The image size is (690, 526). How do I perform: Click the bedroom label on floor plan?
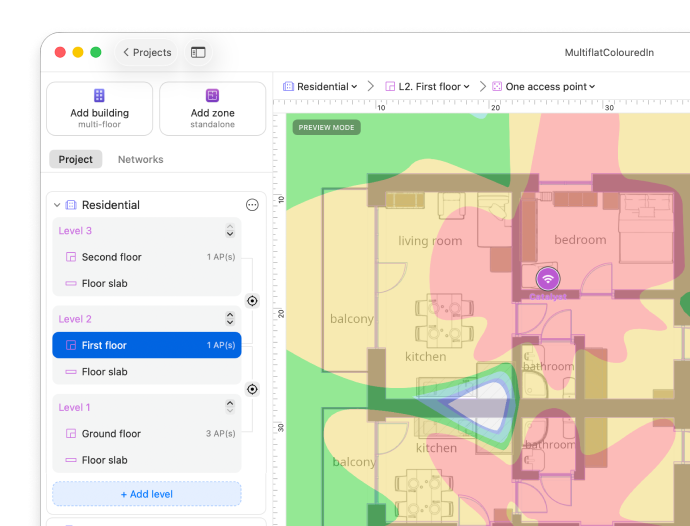580,240
